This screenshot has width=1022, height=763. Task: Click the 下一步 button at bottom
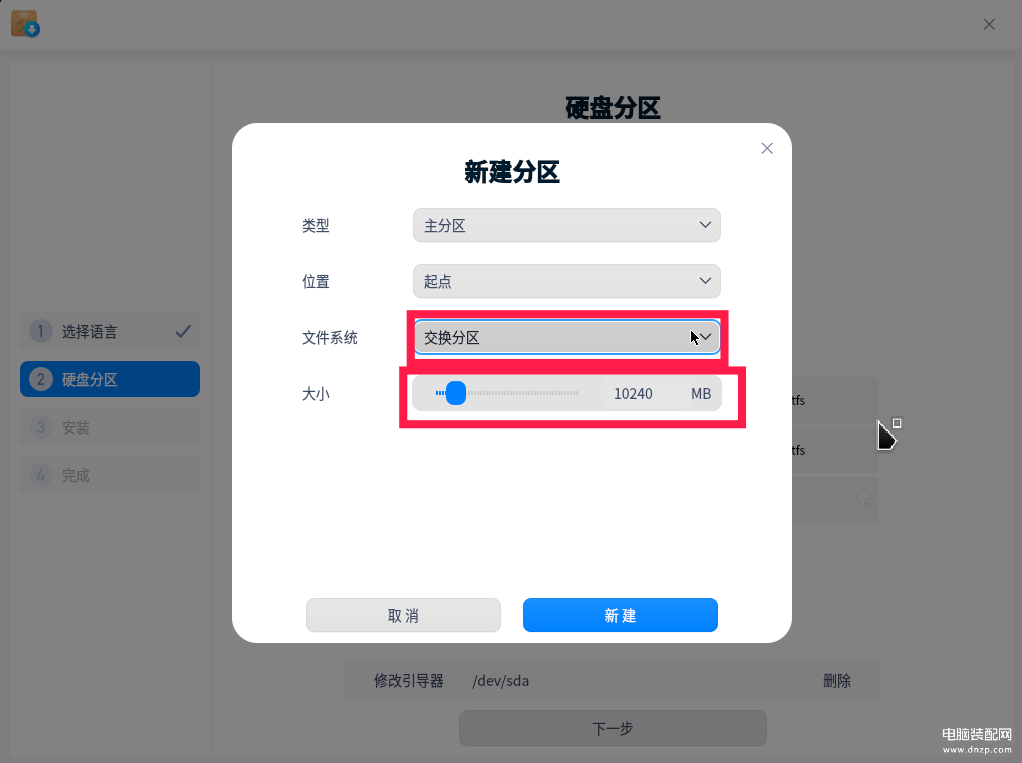point(613,728)
